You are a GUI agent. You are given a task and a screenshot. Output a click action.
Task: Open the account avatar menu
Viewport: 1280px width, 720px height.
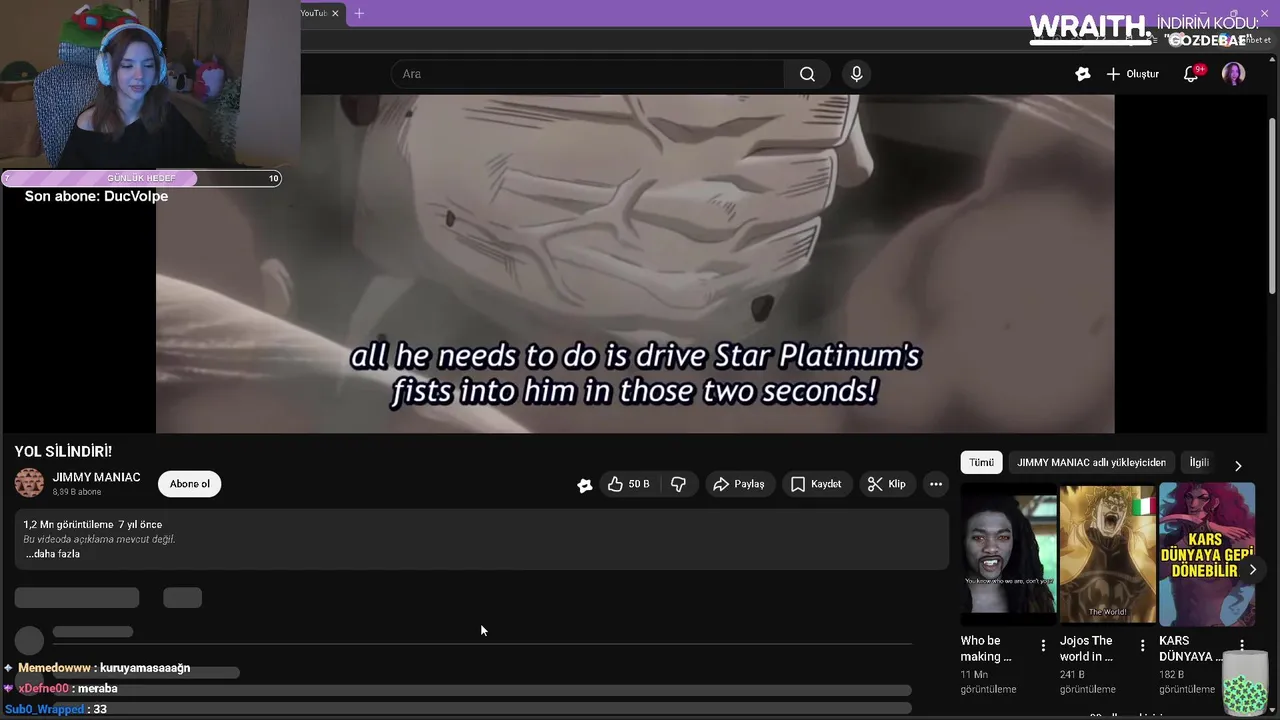click(x=1233, y=74)
